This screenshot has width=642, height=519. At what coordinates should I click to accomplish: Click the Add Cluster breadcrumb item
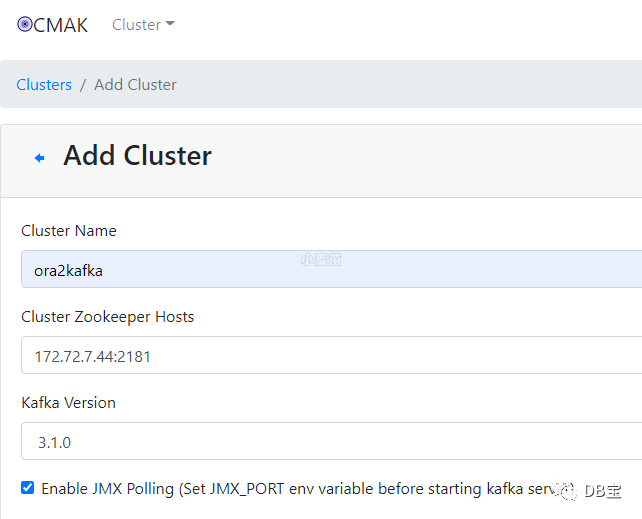coord(135,85)
